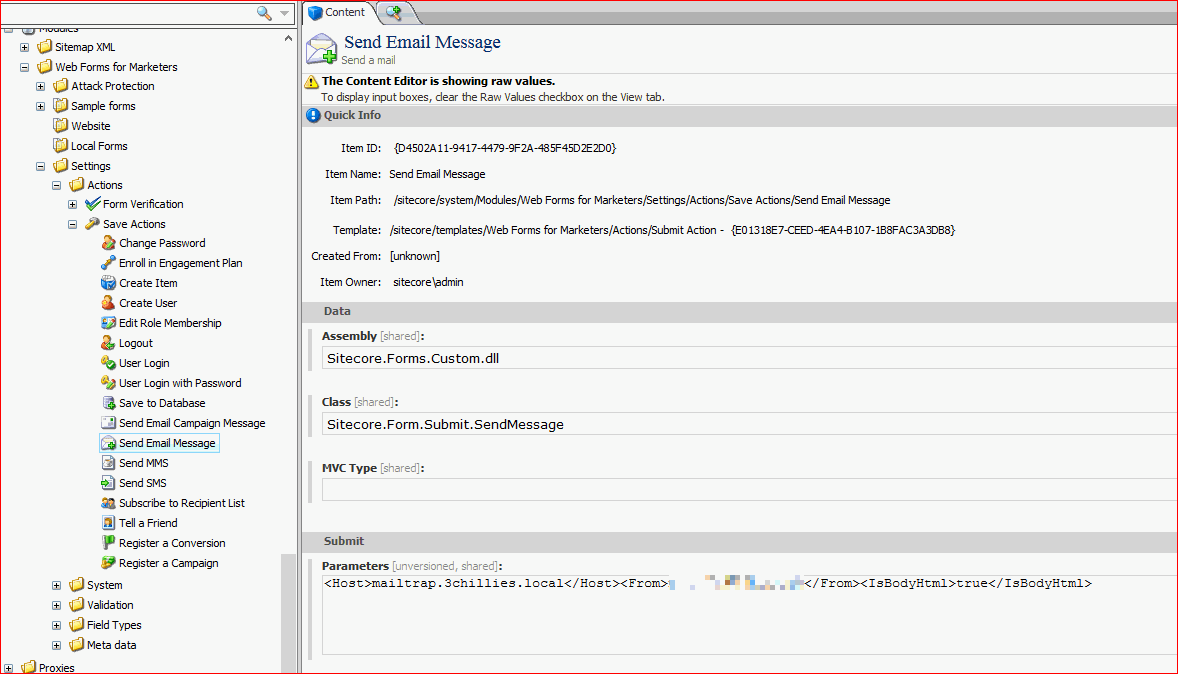Expand the Field Types node
The image size is (1178, 674).
point(56,625)
